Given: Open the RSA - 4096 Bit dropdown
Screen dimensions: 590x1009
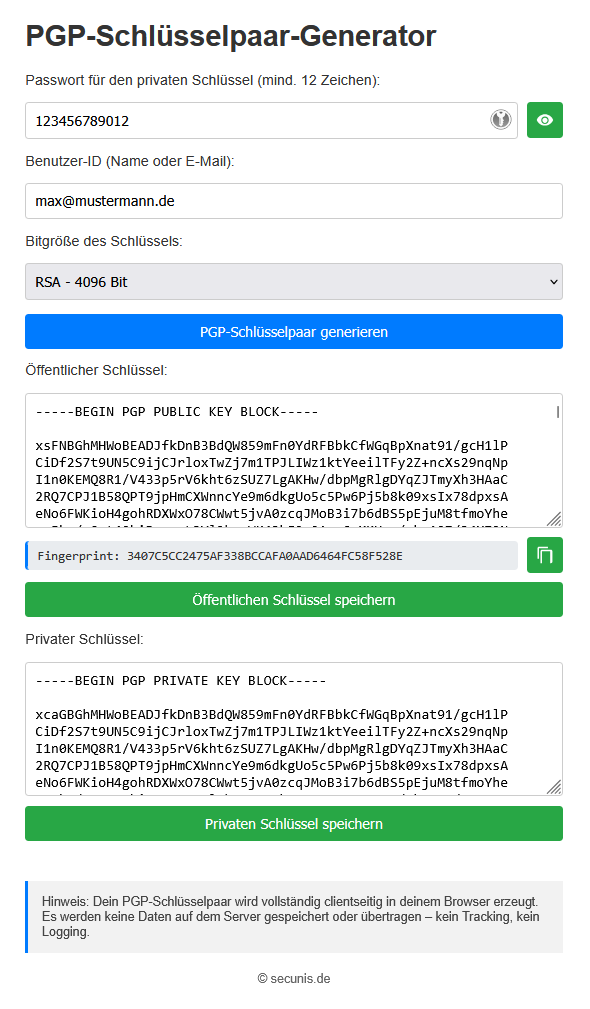Looking at the screenshot, I should [294, 282].
